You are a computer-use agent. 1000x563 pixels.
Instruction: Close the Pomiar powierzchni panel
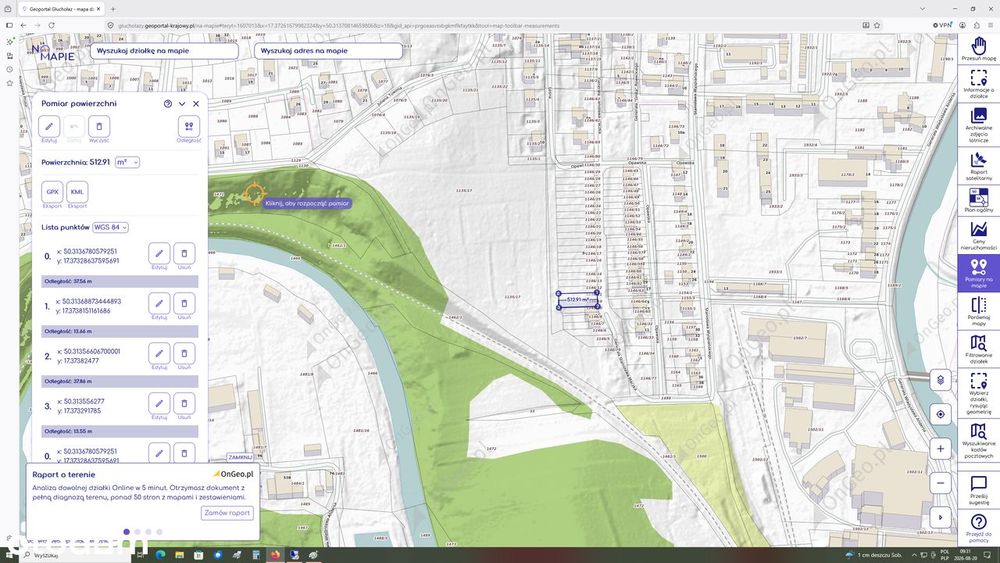[196, 103]
